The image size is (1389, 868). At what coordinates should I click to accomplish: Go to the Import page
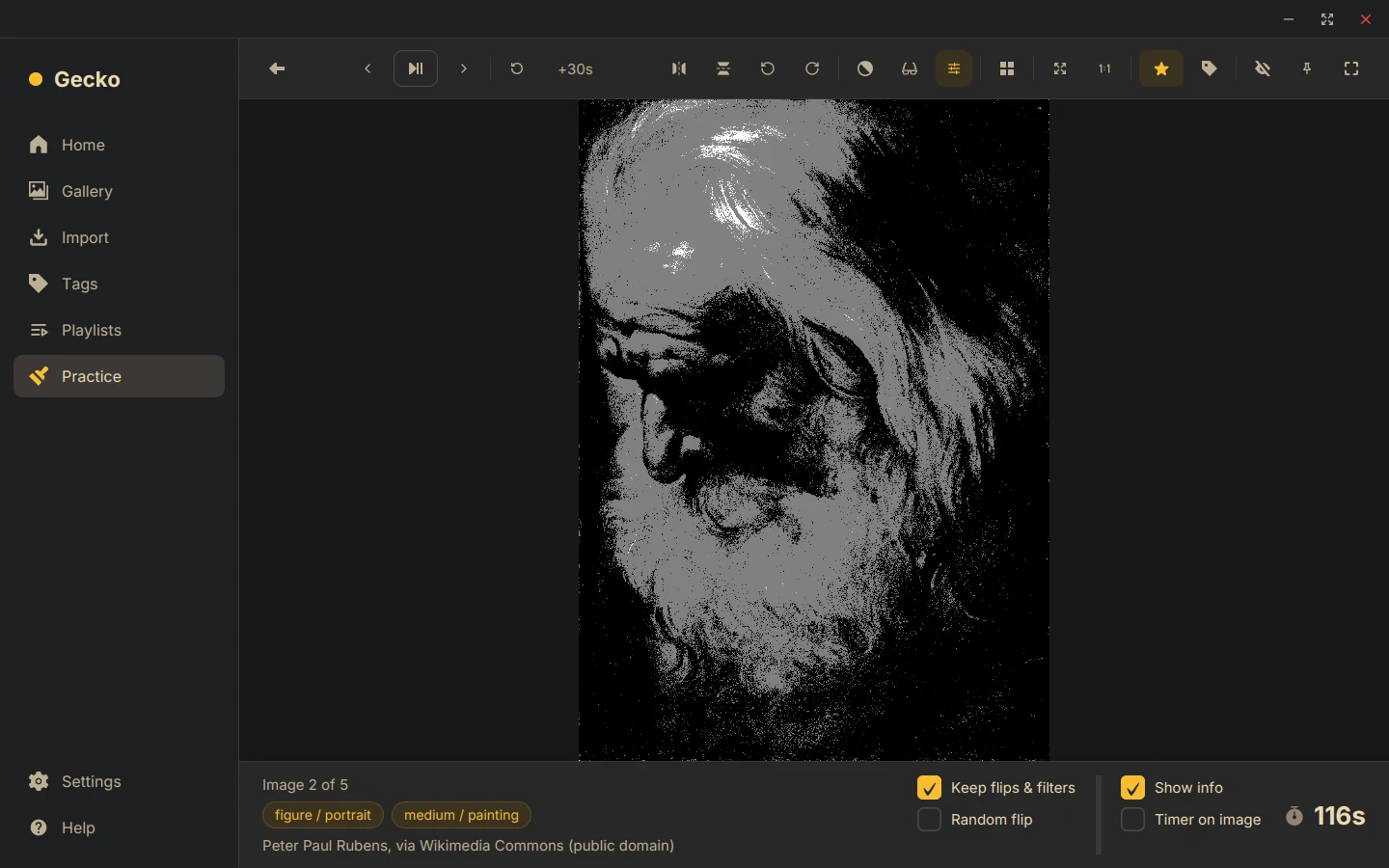click(119, 237)
